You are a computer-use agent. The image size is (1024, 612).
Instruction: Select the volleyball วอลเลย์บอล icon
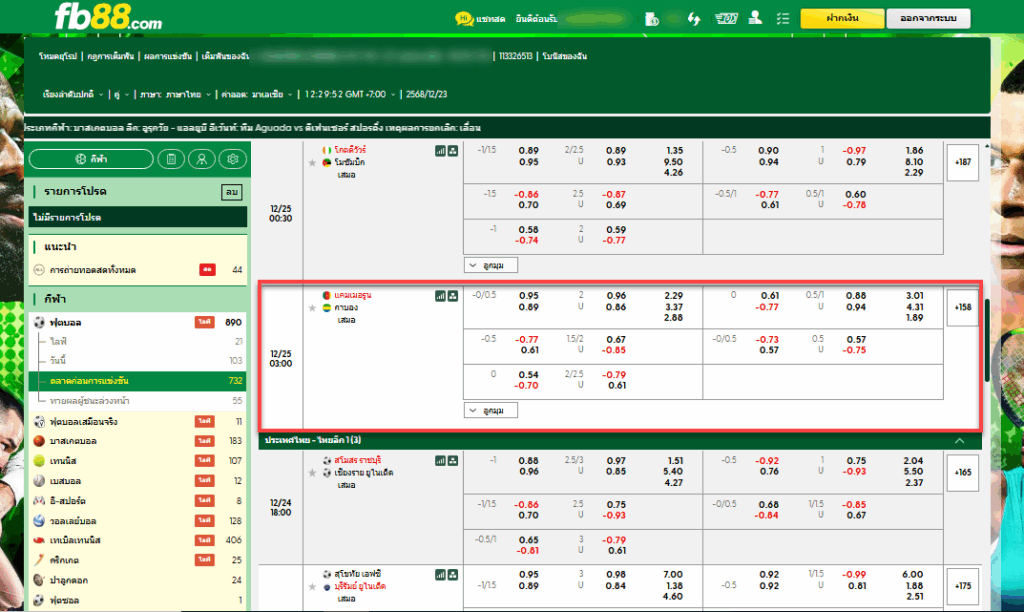(39, 521)
